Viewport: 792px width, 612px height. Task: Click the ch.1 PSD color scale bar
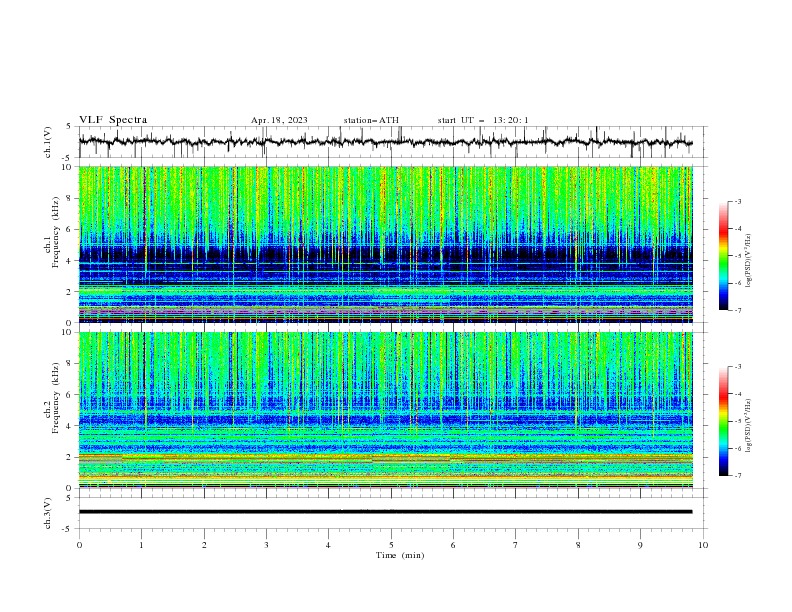(x=723, y=256)
